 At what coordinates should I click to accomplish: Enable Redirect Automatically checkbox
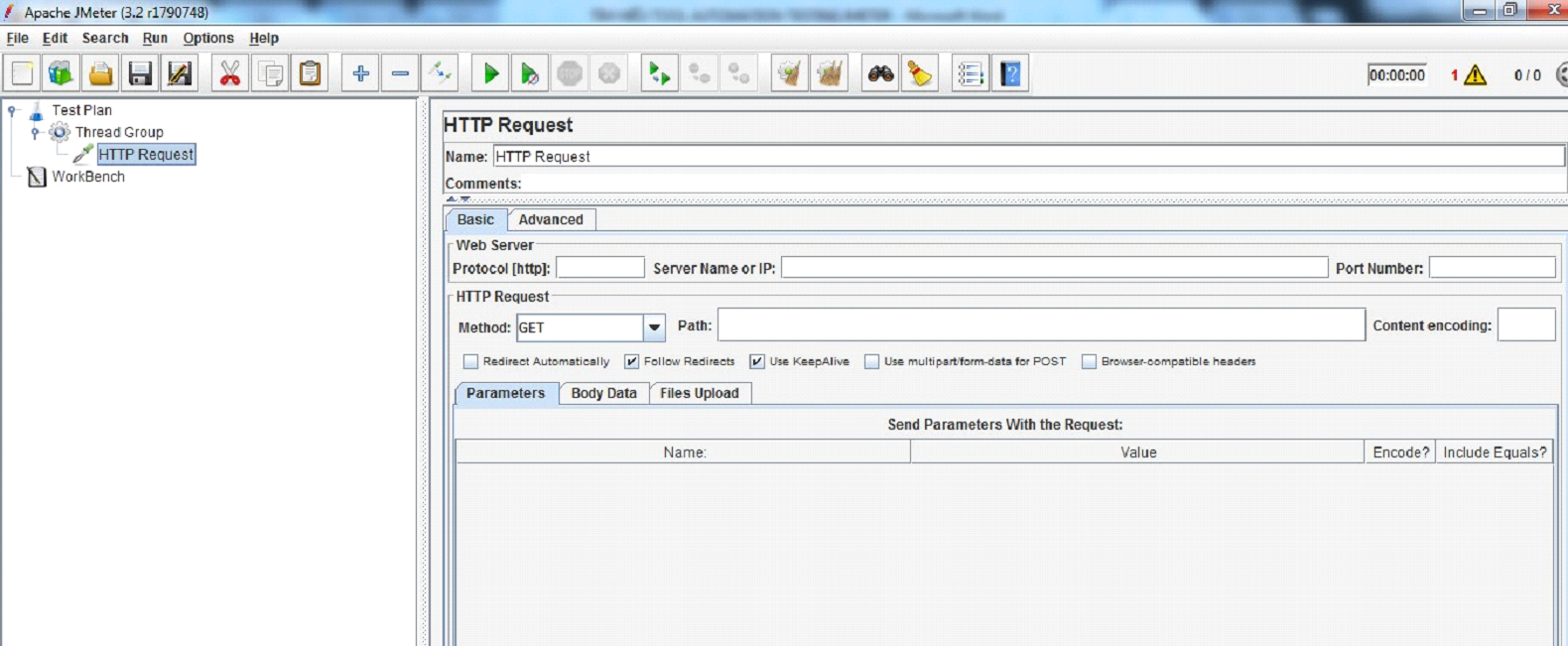pos(471,362)
